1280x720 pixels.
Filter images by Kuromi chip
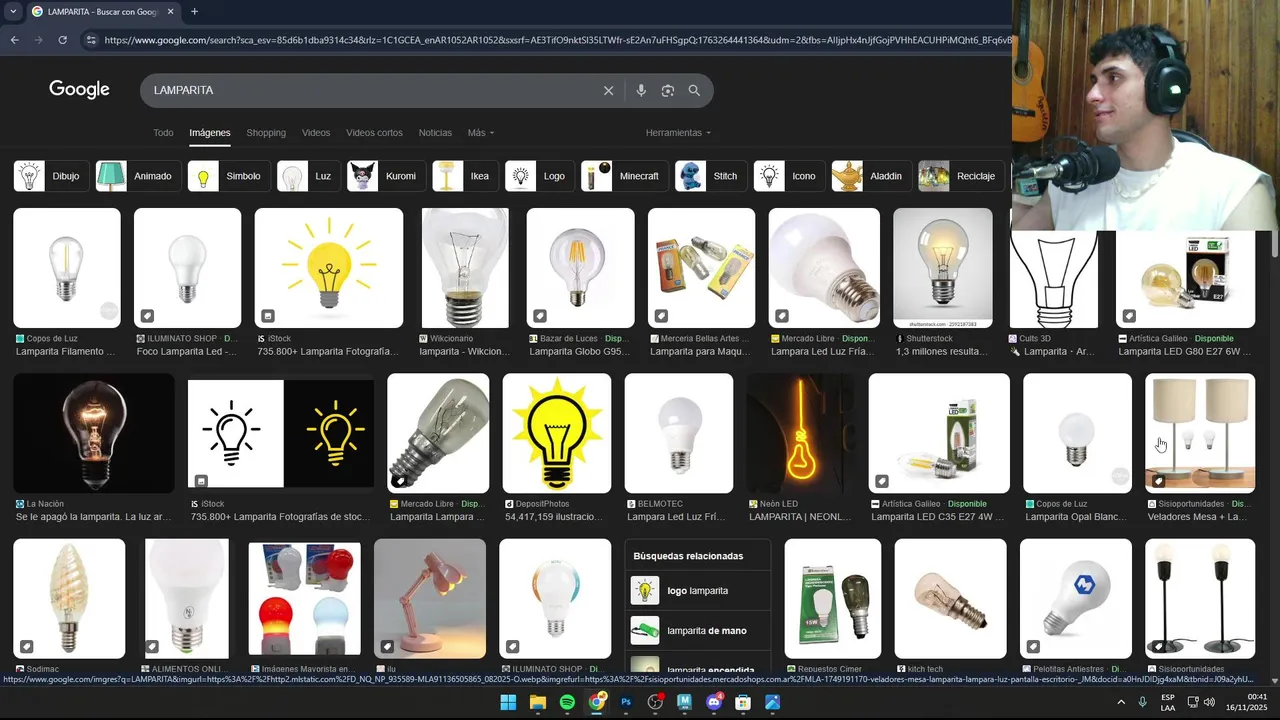click(385, 176)
